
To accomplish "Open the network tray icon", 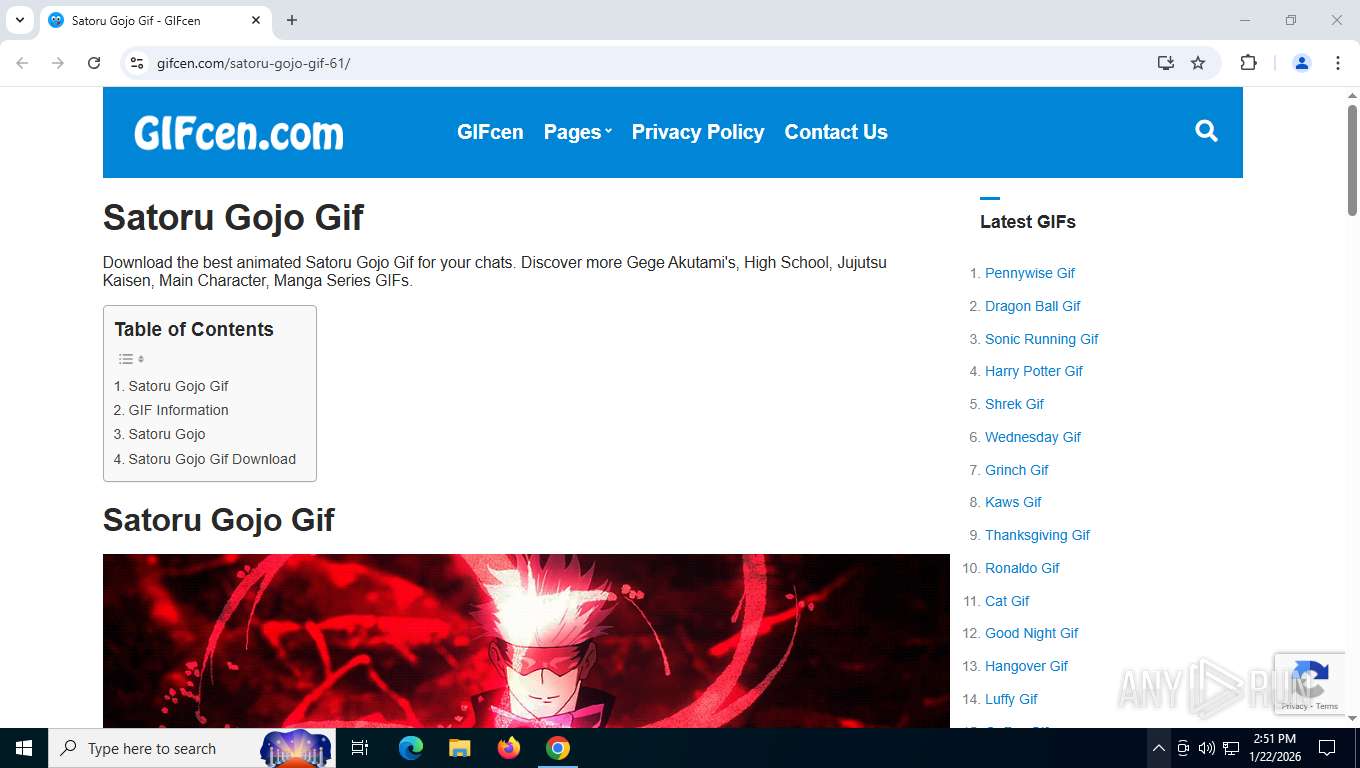I will tap(1231, 748).
